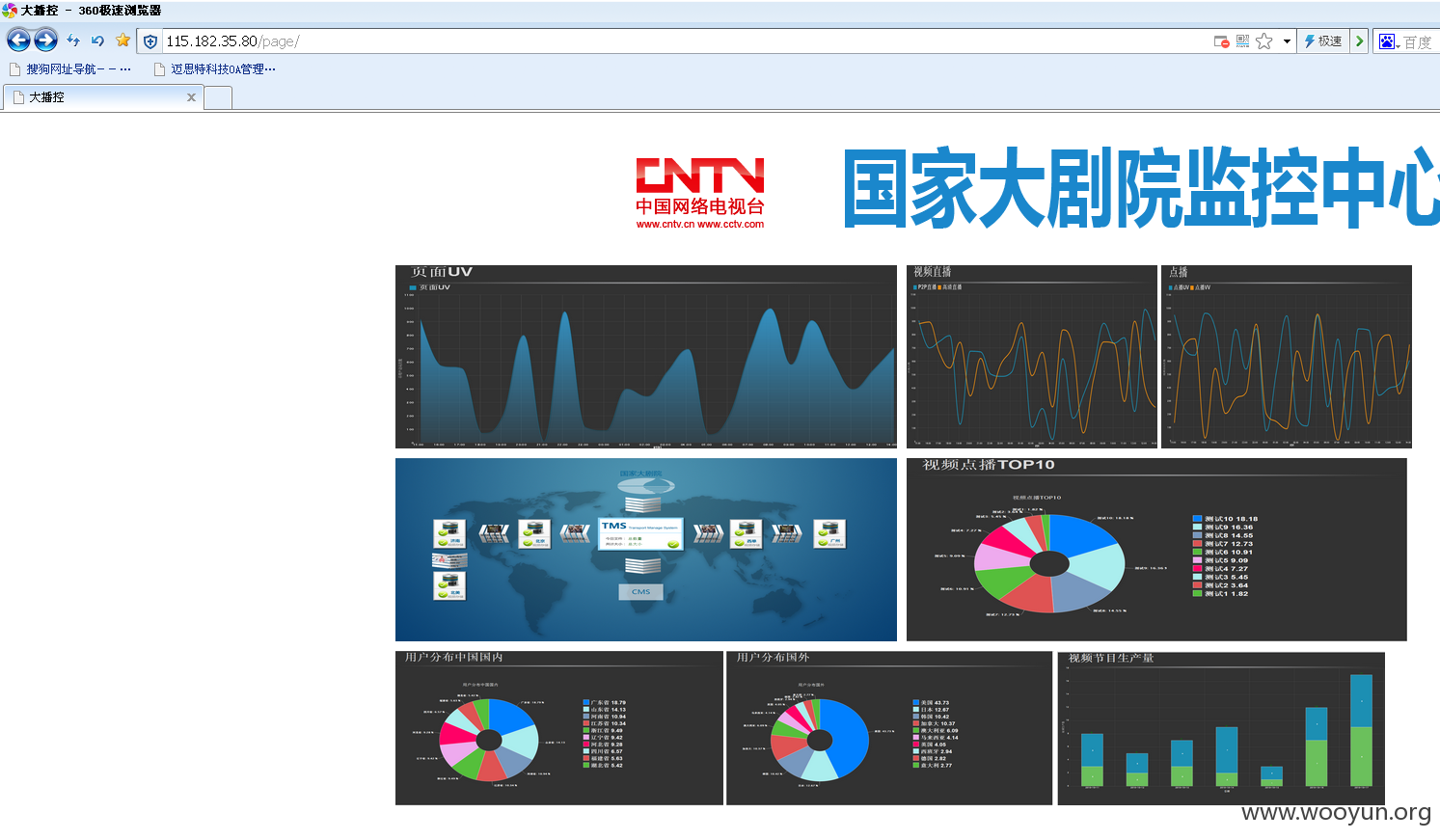Select the 广州 server node icon
The width and height of the screenshot is (1440, 840).
pyautogui.click(x=830, y=533)
